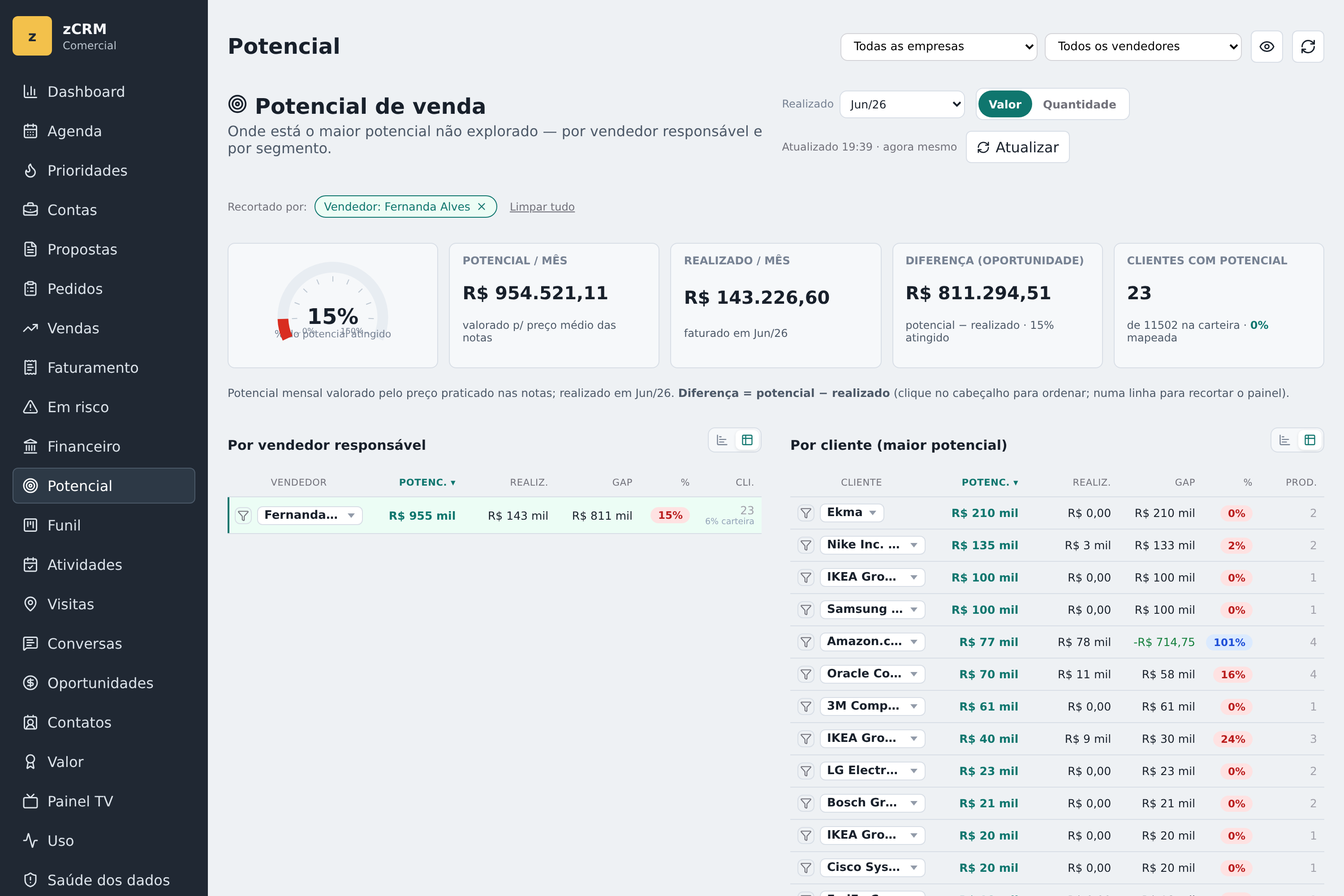1344x896 pixels.
Task: Open Contatos in the sidebar
Action: tap(103, 722)
